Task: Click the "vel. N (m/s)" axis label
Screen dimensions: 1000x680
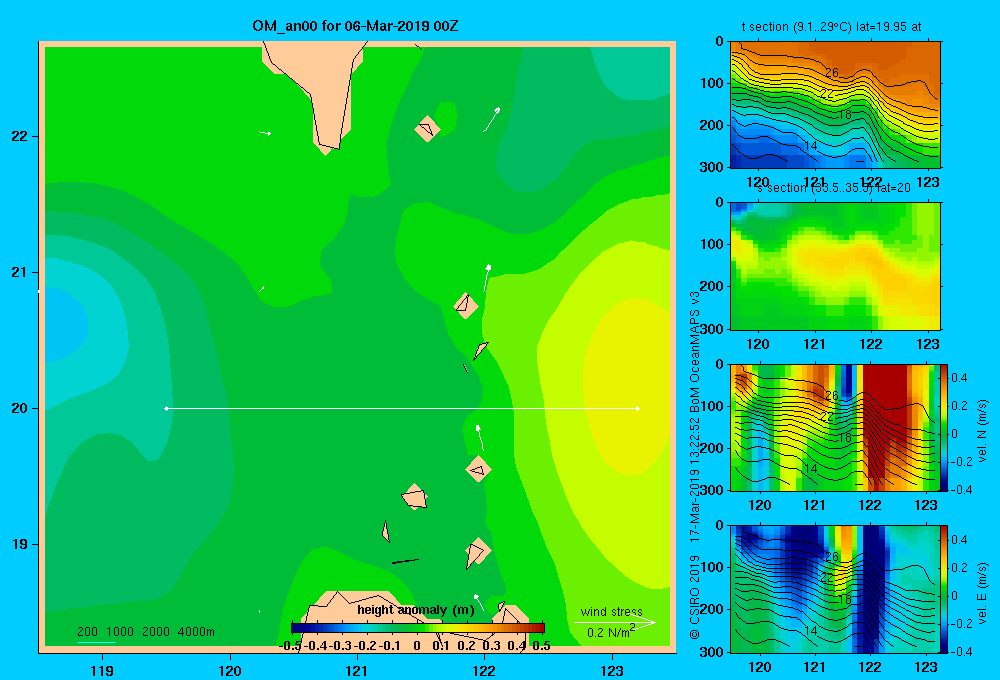Action: point(982,431)
